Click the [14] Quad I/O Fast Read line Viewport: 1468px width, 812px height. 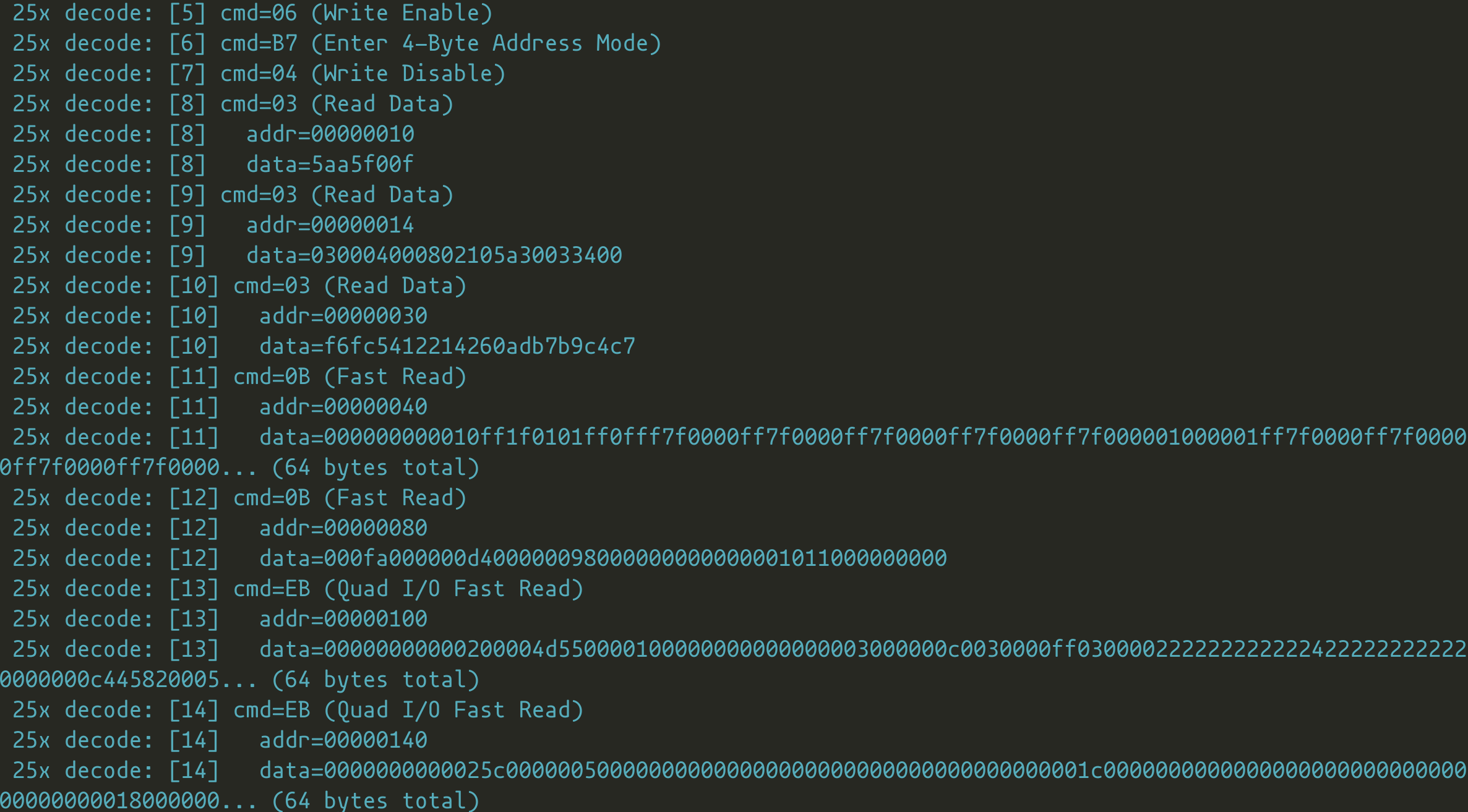click(298, 710)
